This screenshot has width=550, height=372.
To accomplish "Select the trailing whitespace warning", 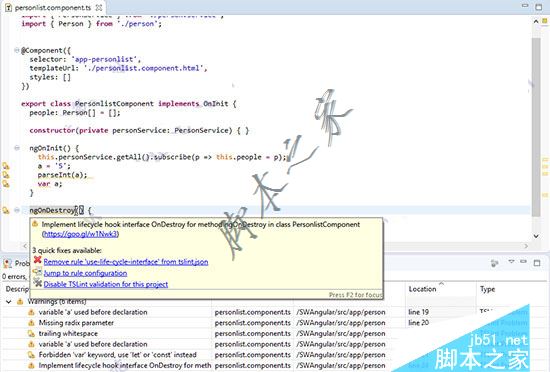I will click(68, 333).
